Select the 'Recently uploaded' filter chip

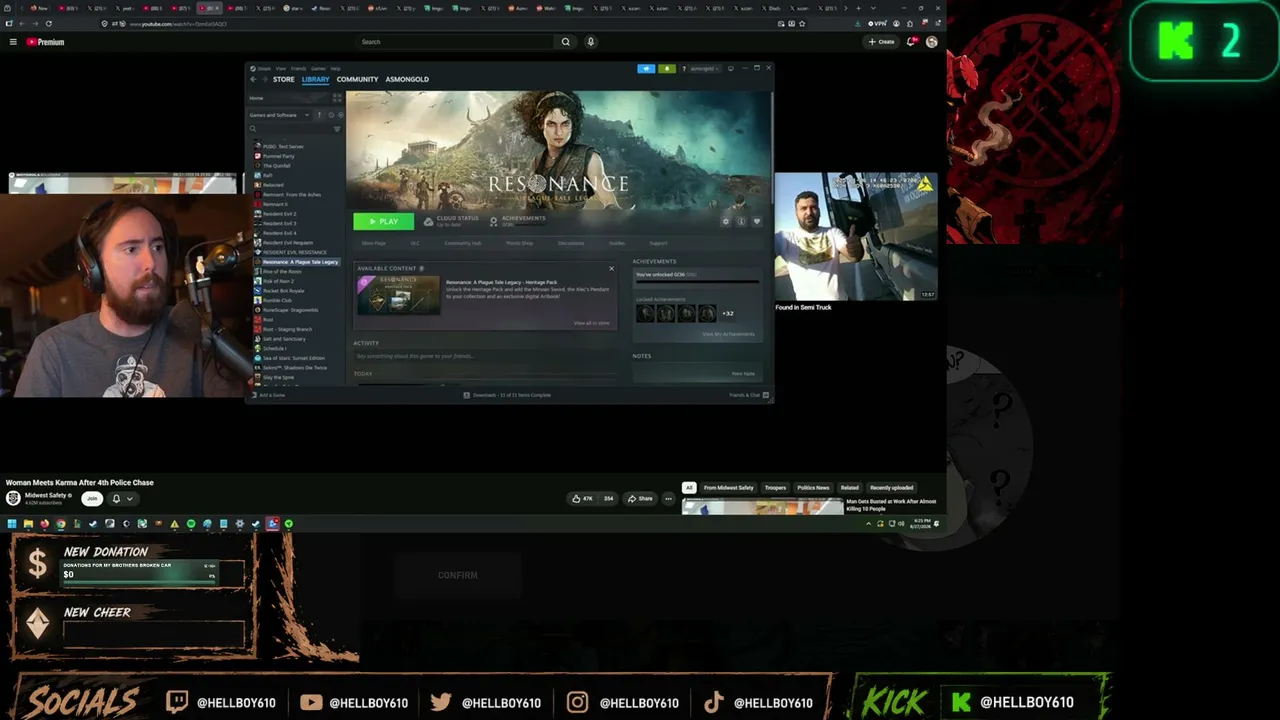[891, 488]
